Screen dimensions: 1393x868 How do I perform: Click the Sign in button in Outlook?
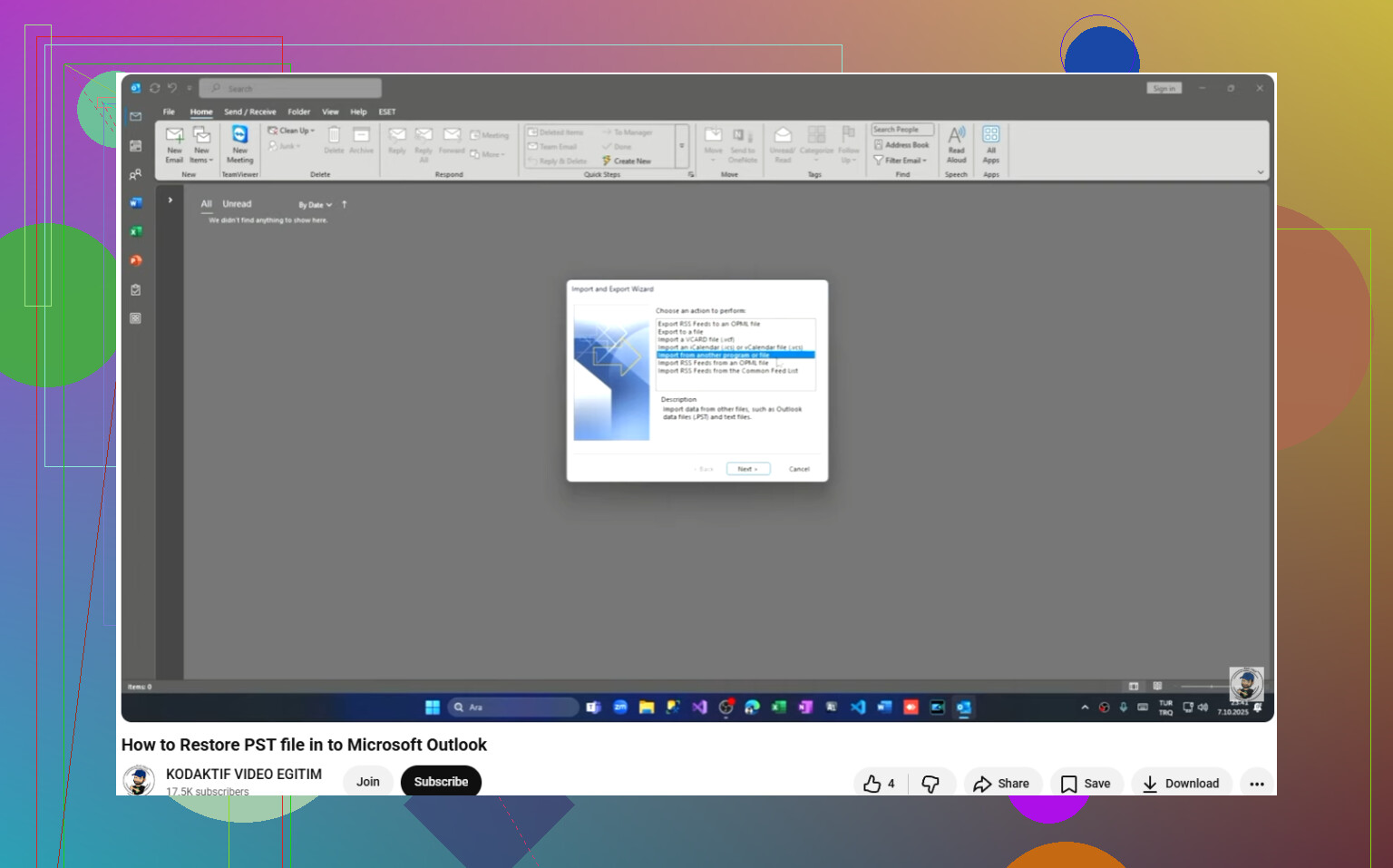click(1164, 88)
